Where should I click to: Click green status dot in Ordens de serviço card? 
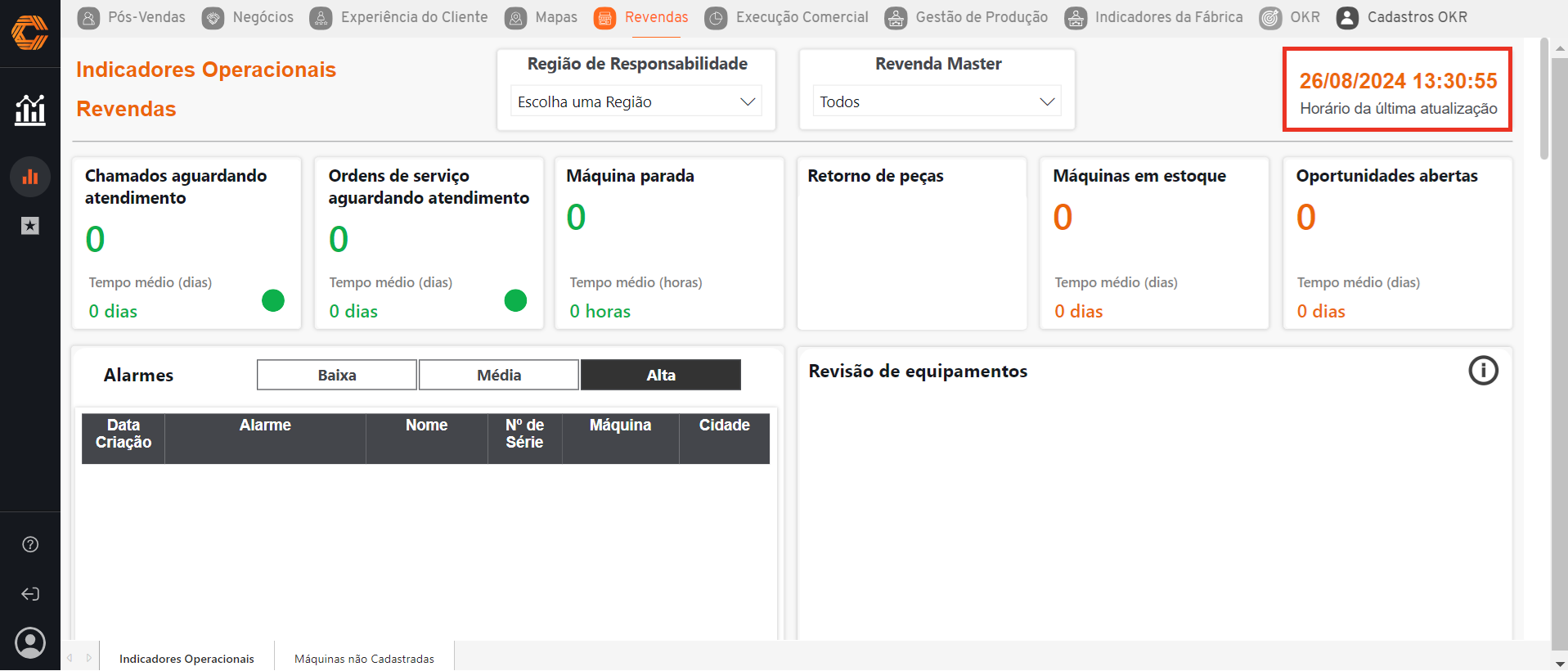(x=515, y=300)
